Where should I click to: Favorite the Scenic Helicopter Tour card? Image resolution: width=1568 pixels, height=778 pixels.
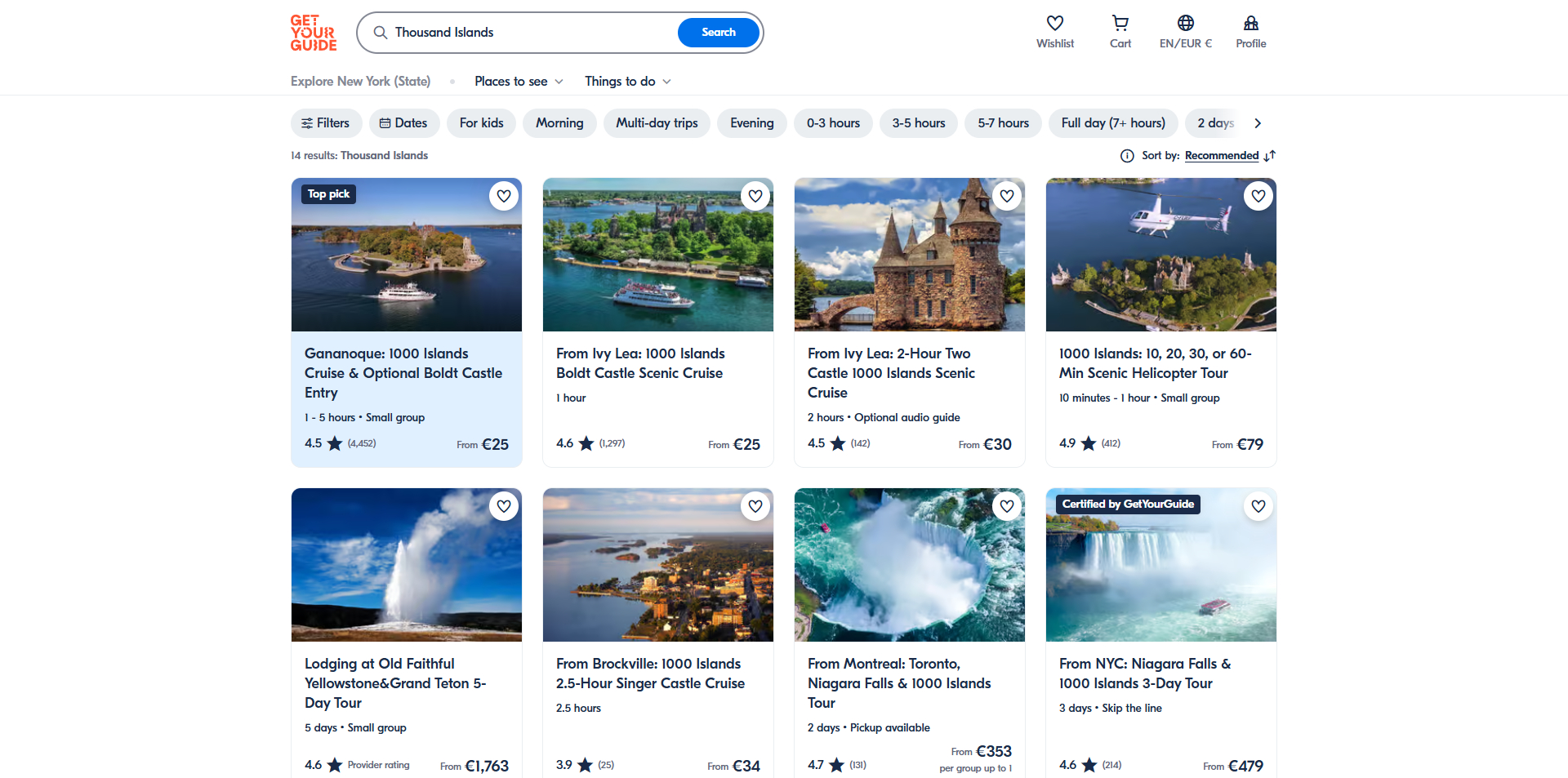1258,196
